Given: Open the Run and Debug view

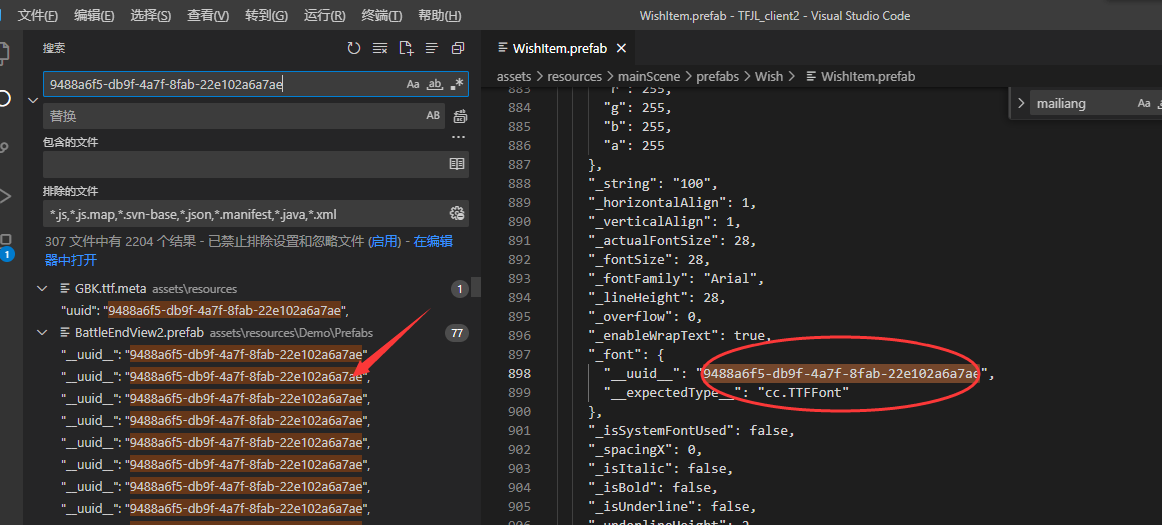Looking at the screenshot, I should click(x=6, y=197).
